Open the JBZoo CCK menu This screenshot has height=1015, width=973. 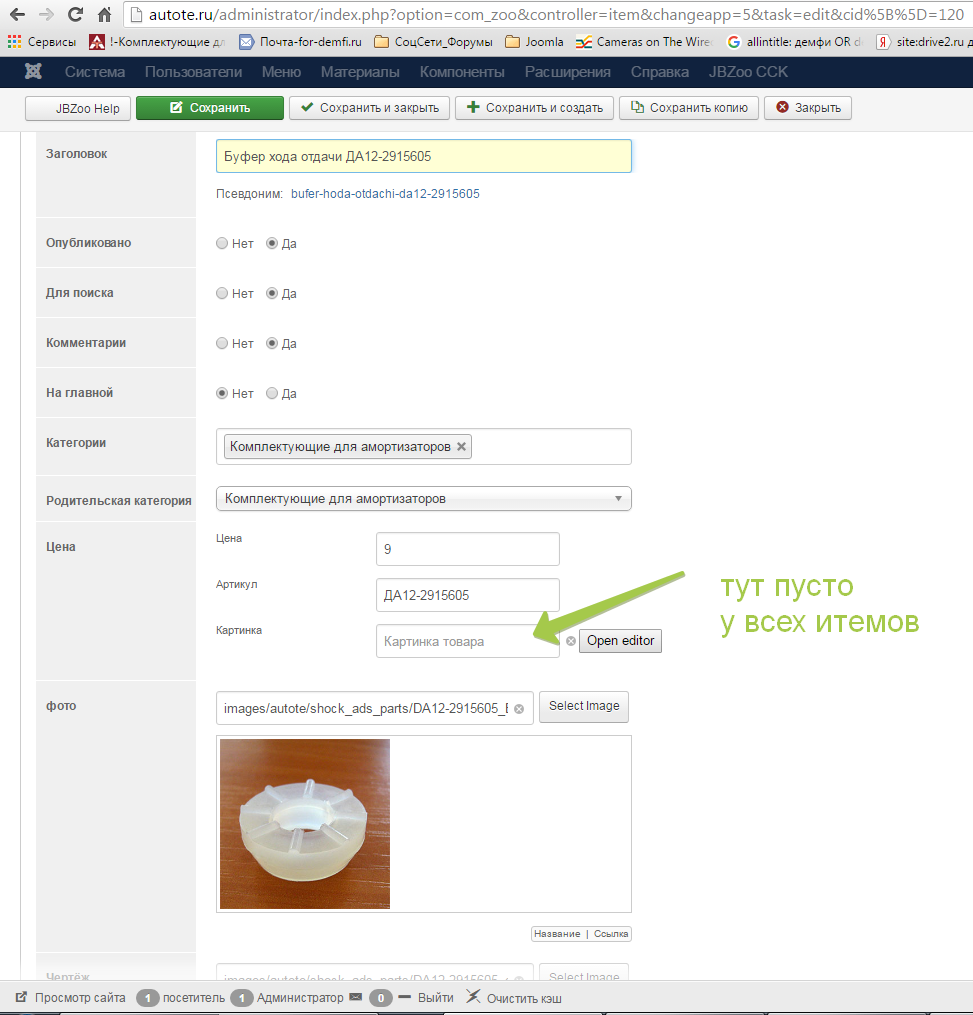click(x=748, y=72)
